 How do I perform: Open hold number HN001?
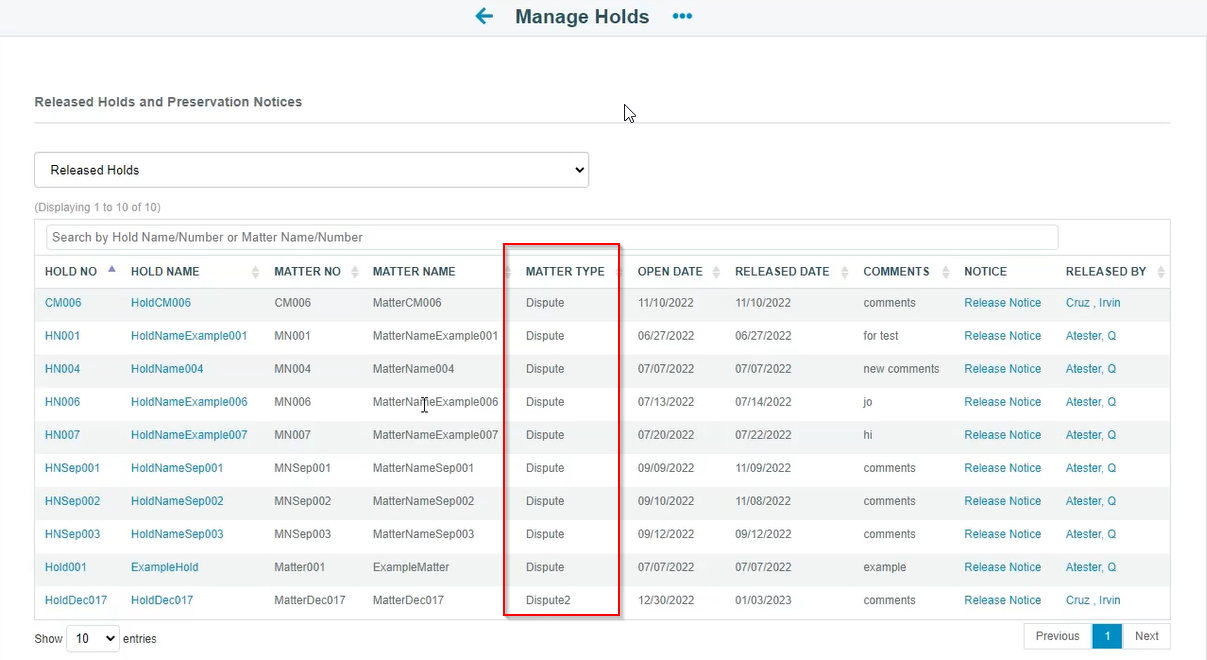(62, 336)
